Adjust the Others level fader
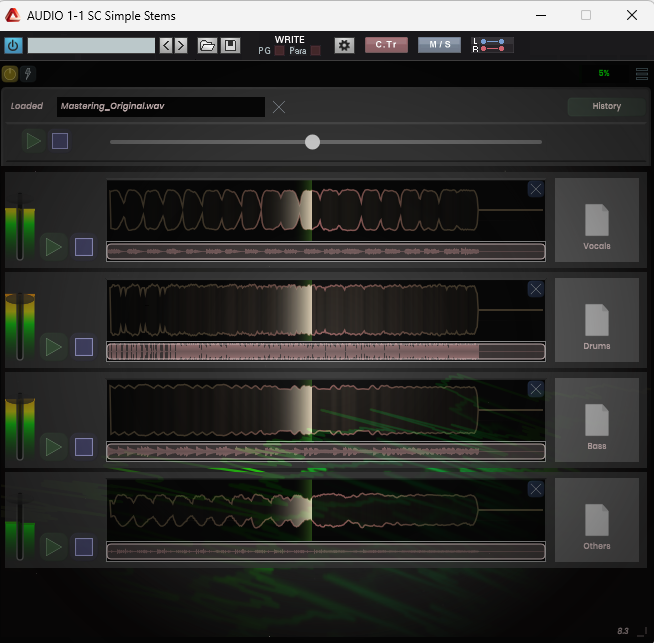This screenshot has width=654, height=643. (20, 527)
